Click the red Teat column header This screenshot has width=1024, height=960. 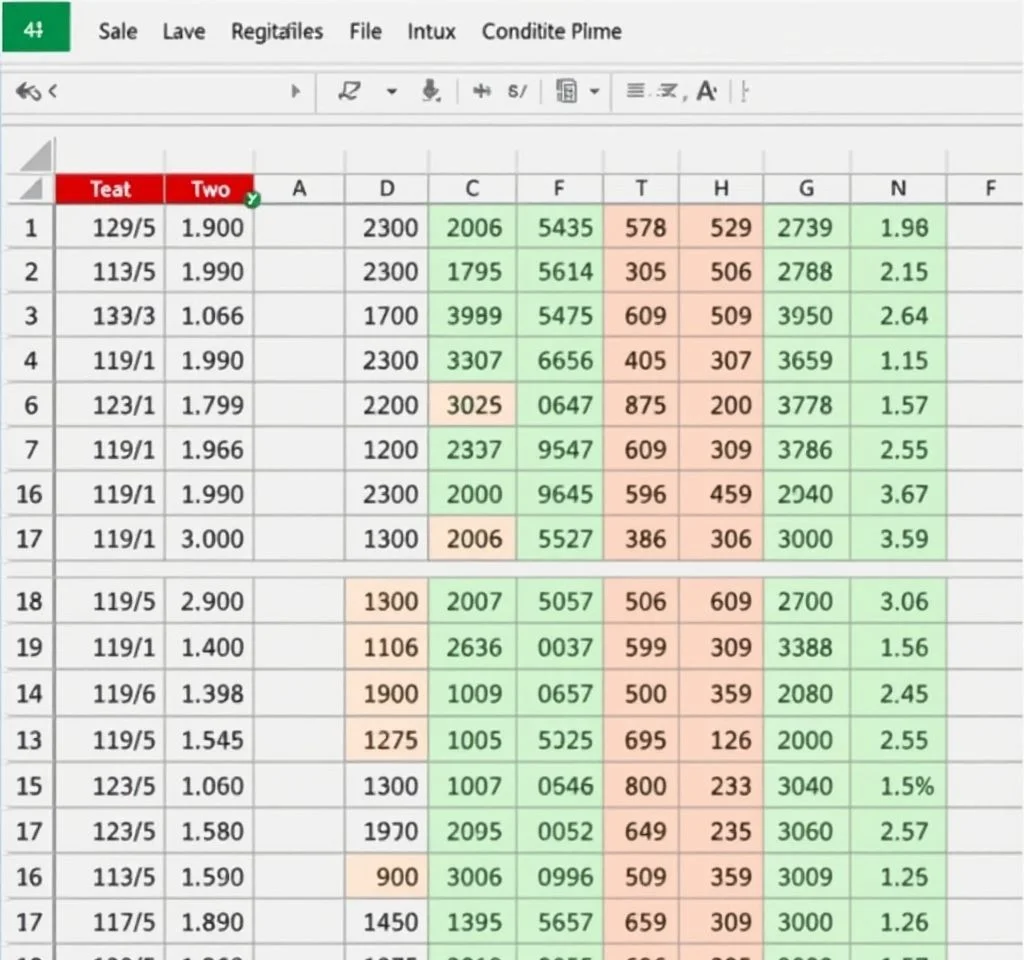click(110, 189)
